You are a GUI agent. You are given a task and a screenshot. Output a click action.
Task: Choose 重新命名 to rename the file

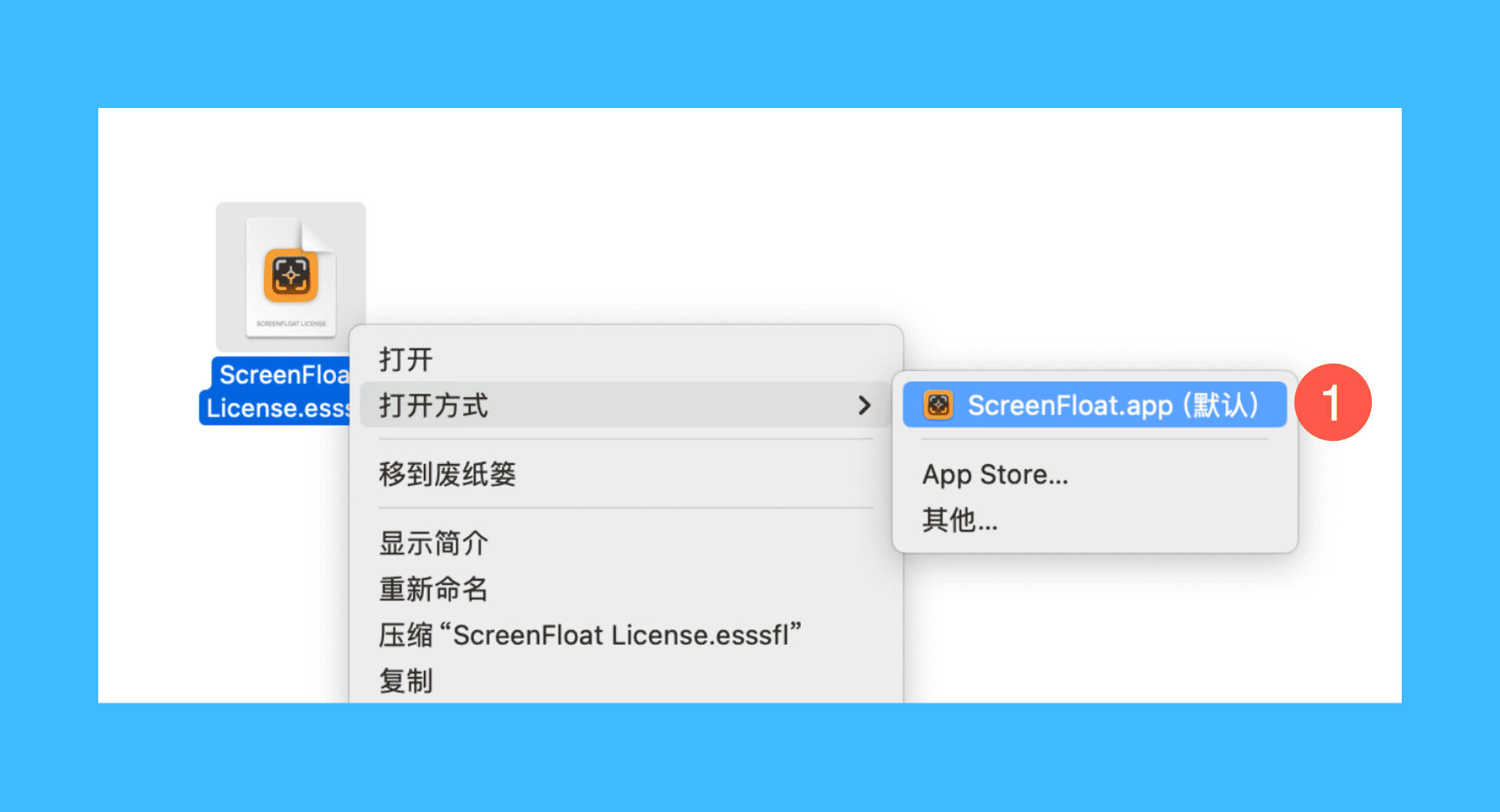click(x=625, y=589)
